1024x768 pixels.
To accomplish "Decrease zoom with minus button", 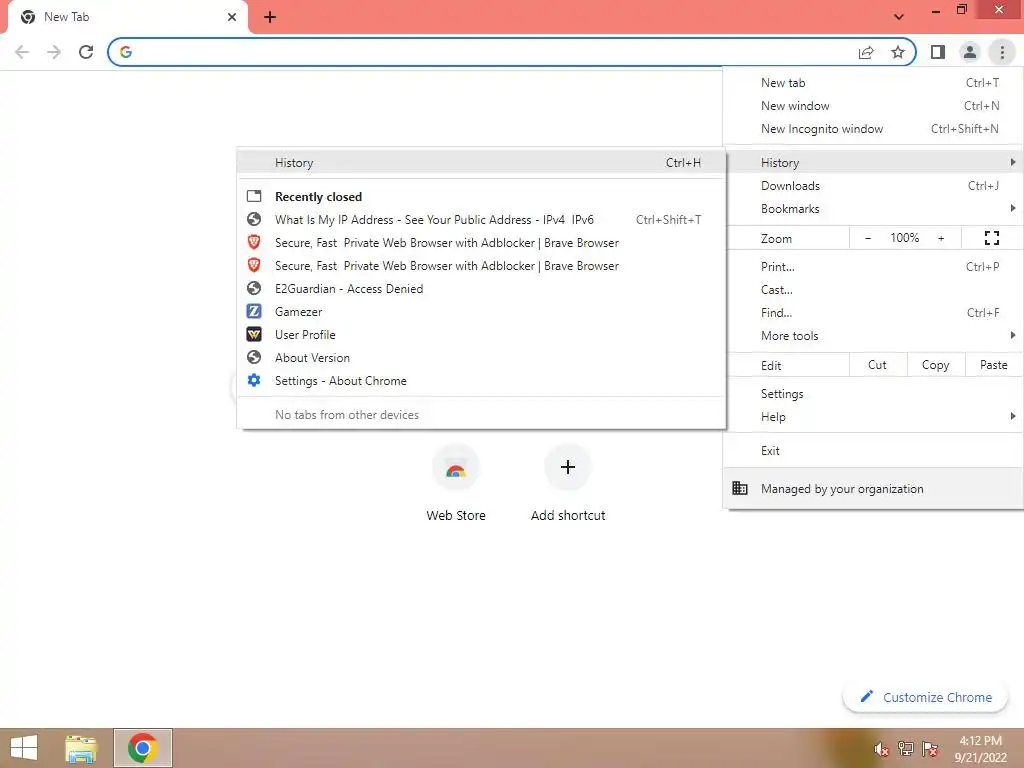I will pyautogui.click(x=868, y=238).
